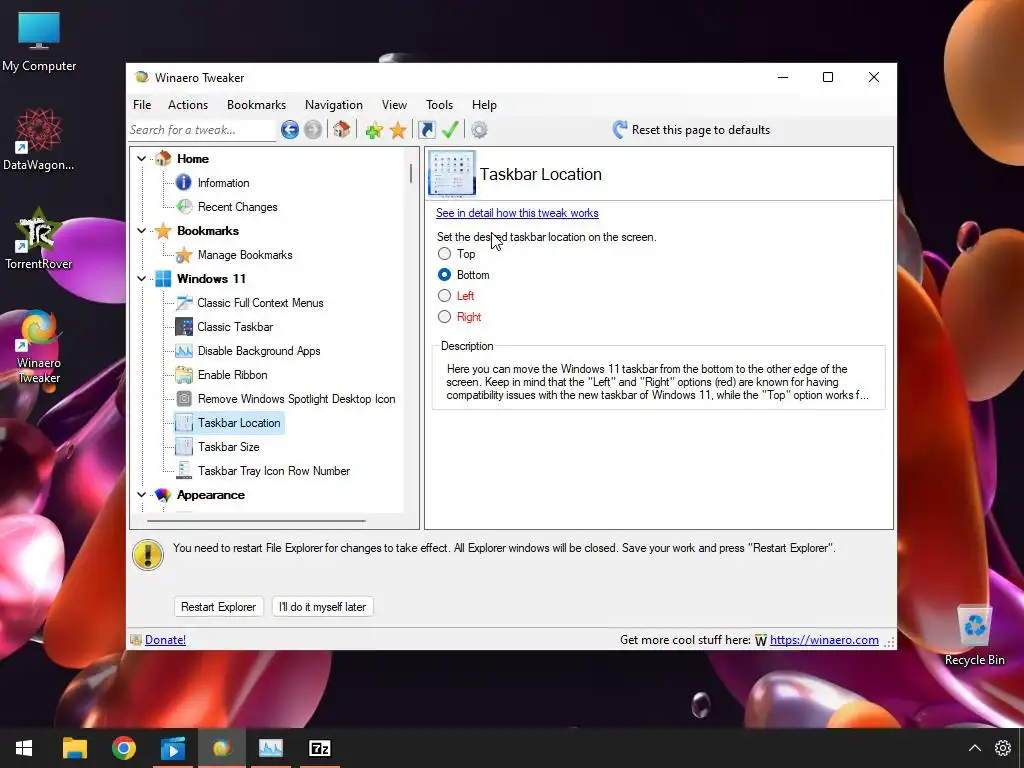This screenshot has width=1024, height=768.
Task: Click the Windows 11 logo tree icon
Action: (163, 279)
